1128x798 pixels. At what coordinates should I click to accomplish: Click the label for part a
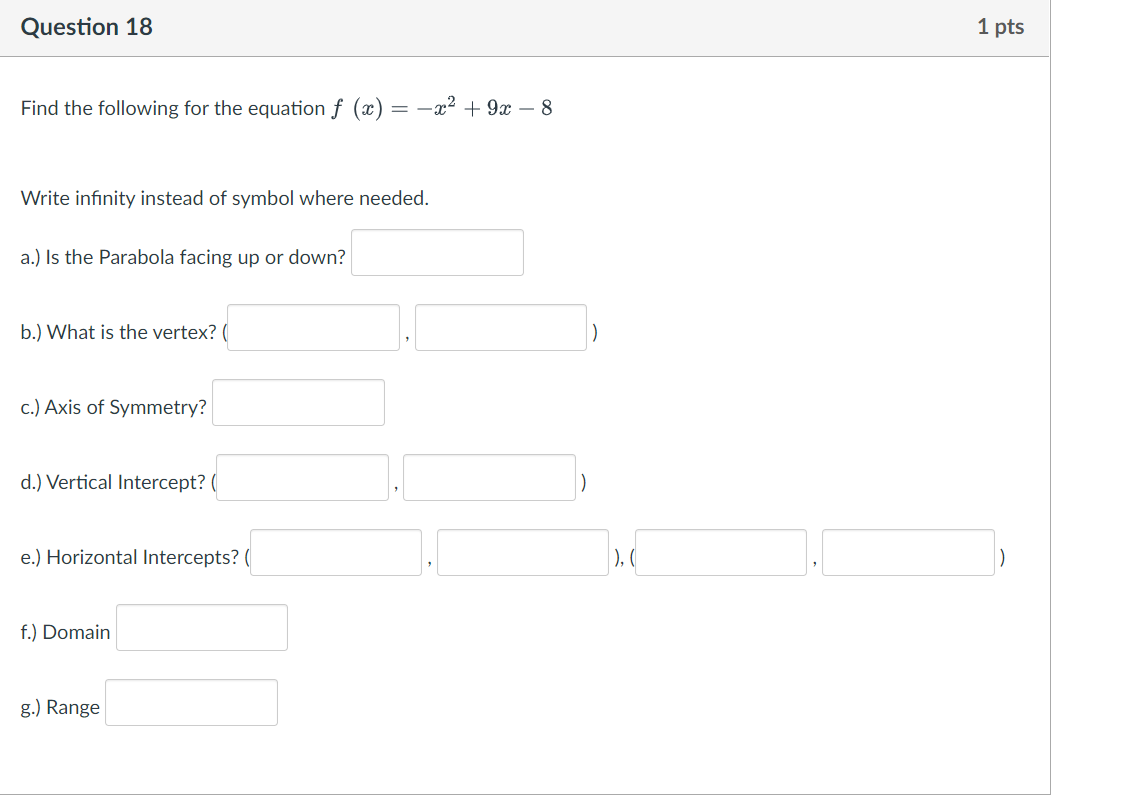pyautogui.click(x=183, y=257)
